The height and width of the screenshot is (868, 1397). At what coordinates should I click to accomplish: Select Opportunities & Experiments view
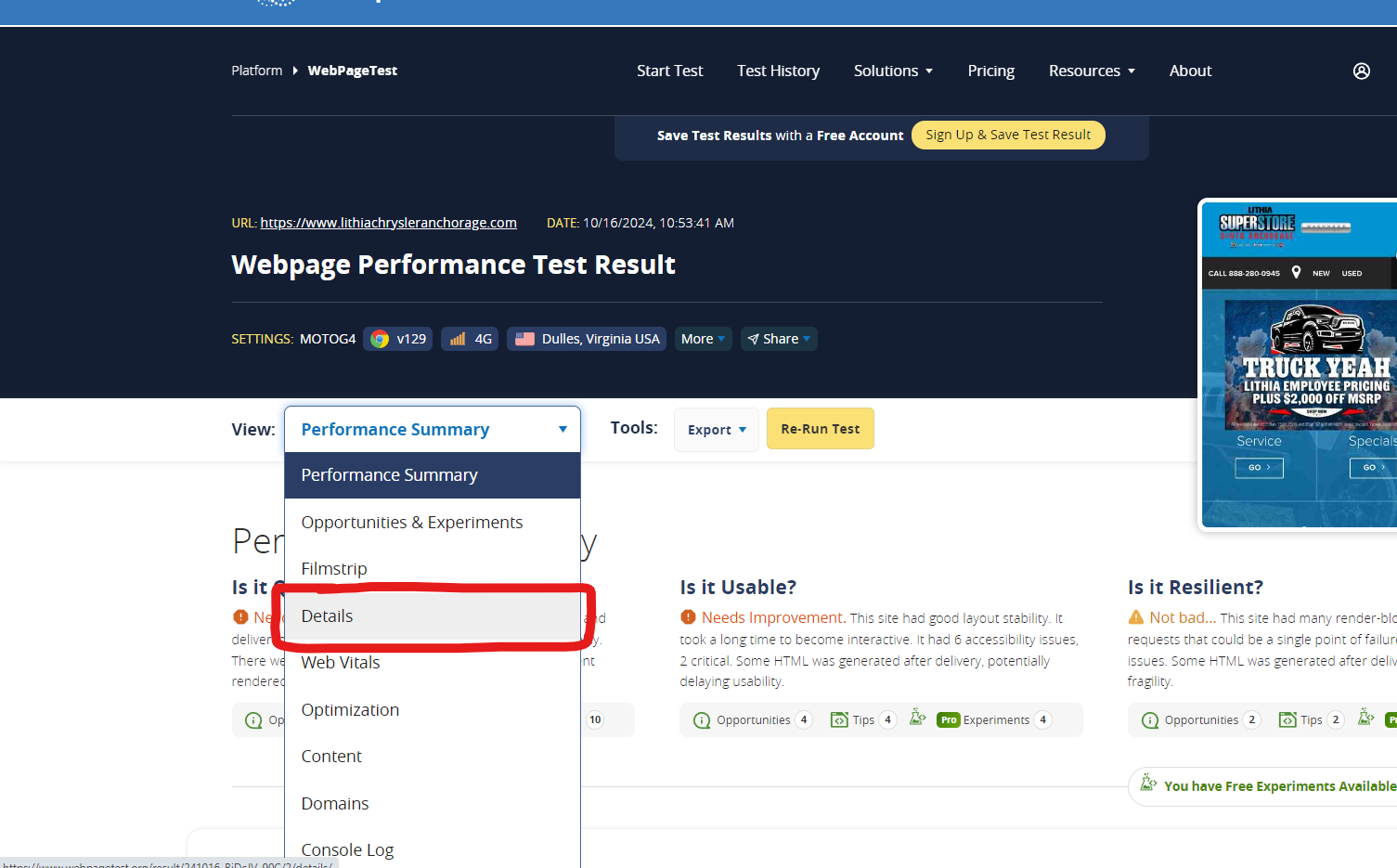(433, 523)
